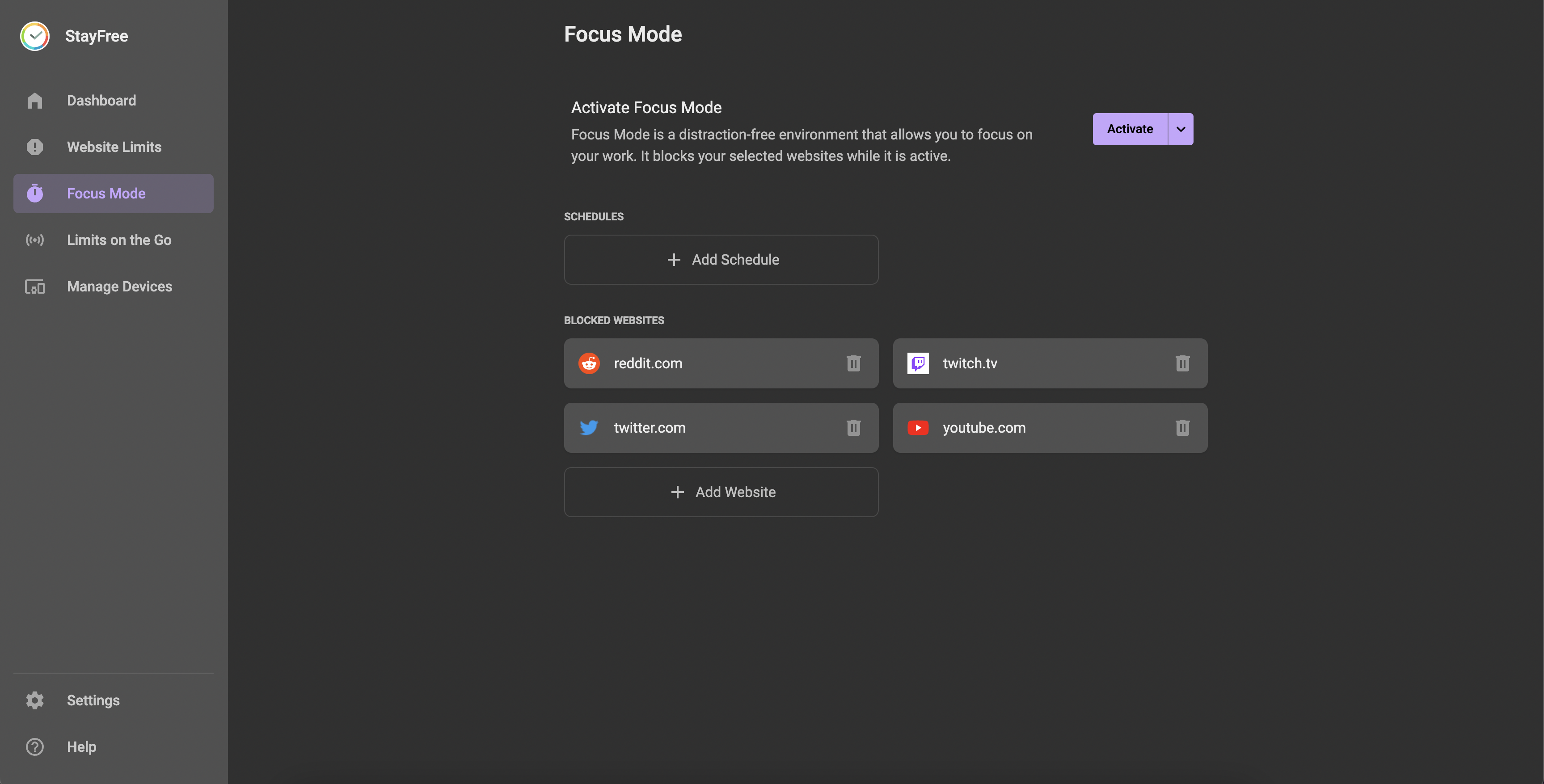Screen dimensions: 1544x784
Task: Click the Twitch icon in blocked websites
Action: click(x=917, y=363)
